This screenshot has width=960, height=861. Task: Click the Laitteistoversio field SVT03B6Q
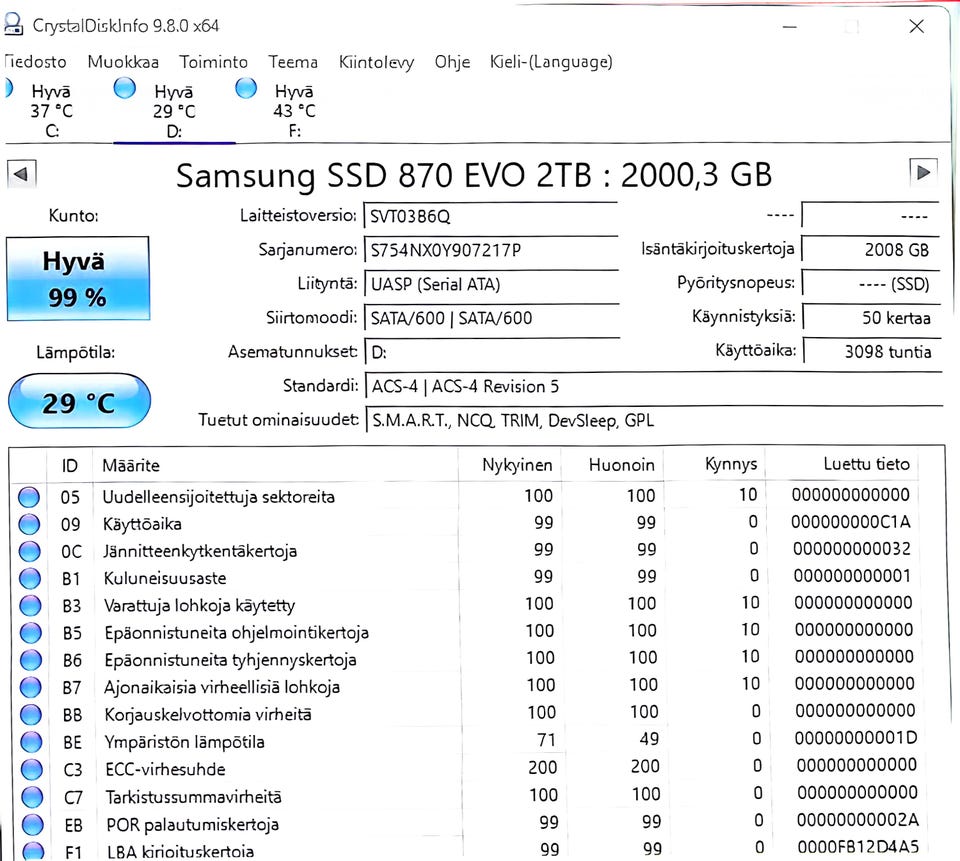click(x=490, y=217)
